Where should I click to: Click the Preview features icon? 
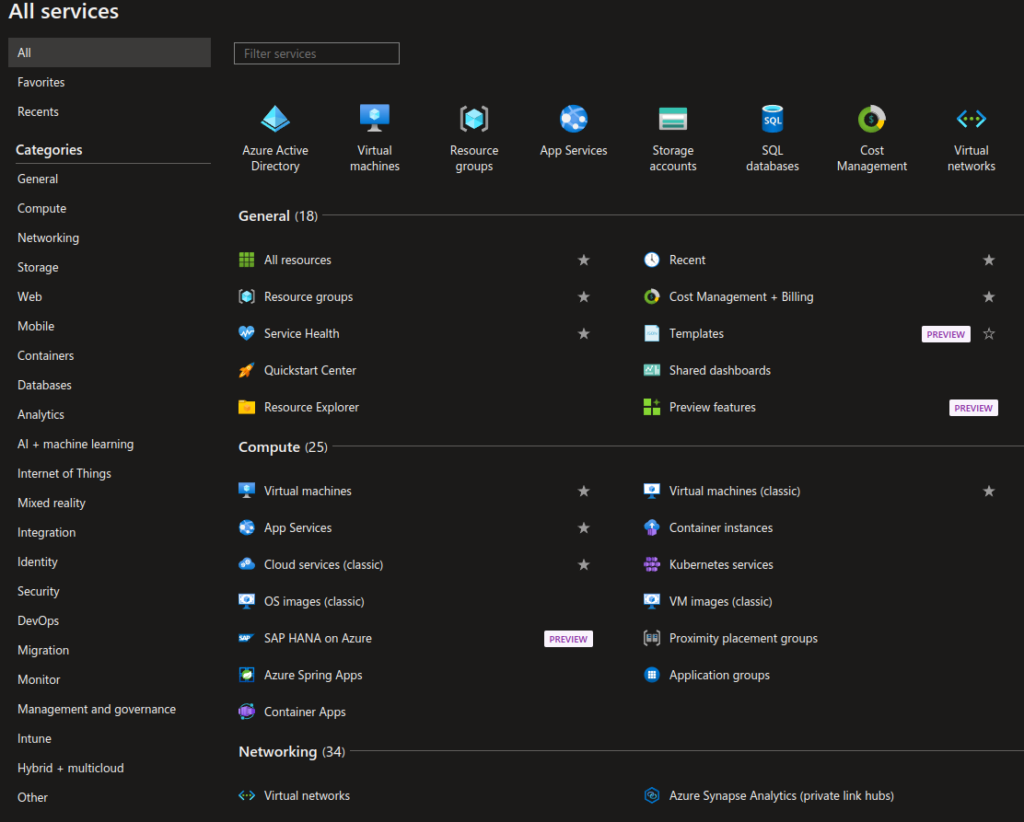click(x=652, y=407)
